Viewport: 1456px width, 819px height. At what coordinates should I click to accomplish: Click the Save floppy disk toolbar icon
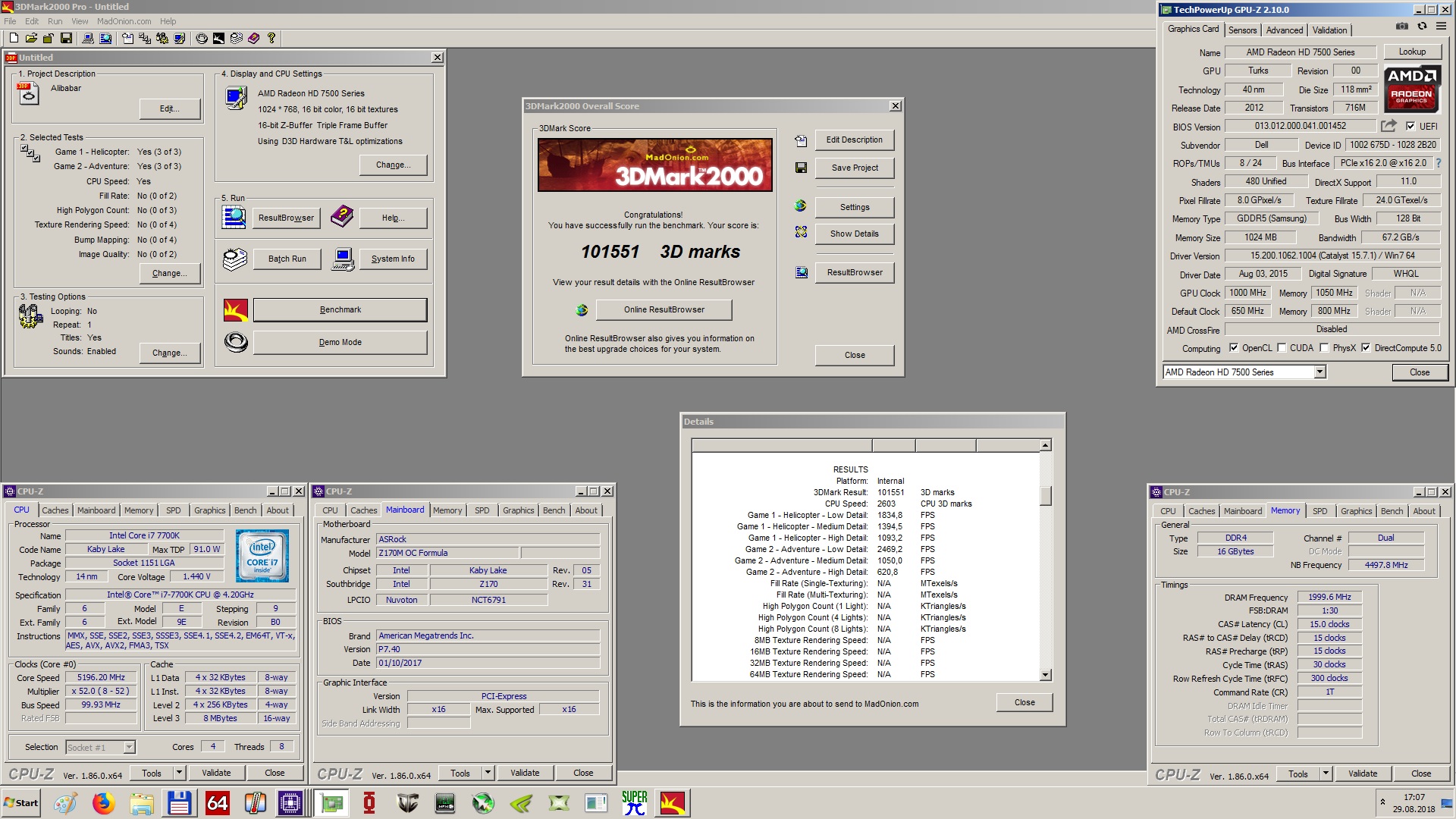click(x=66, y=38)
